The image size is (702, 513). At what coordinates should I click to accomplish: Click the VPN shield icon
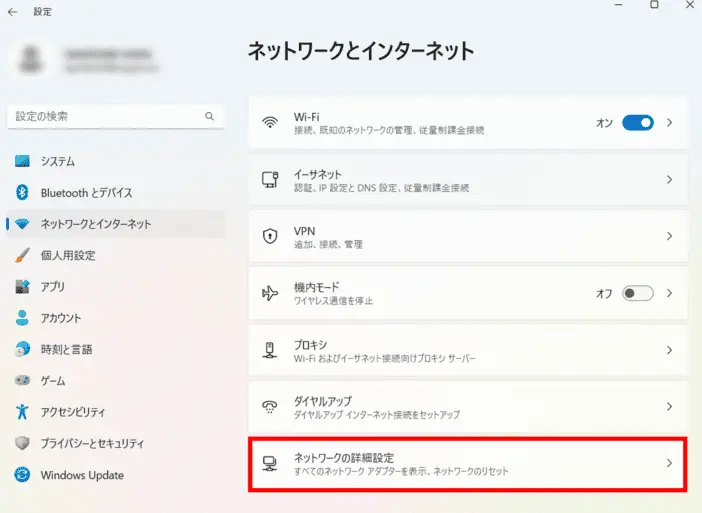(x=269, y=237)
